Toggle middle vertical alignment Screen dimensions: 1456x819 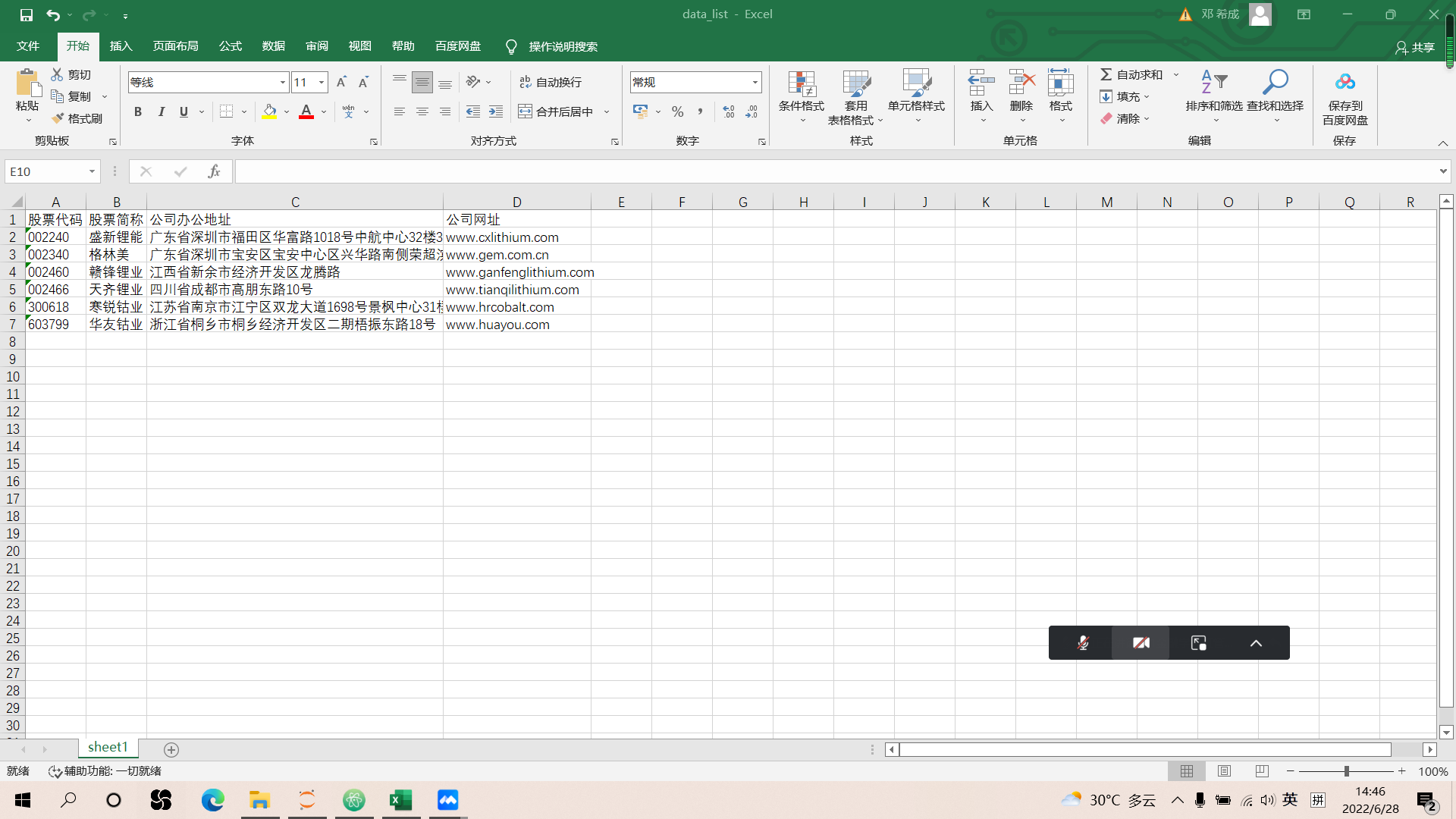pyautogui.click(x=422, y=82)
